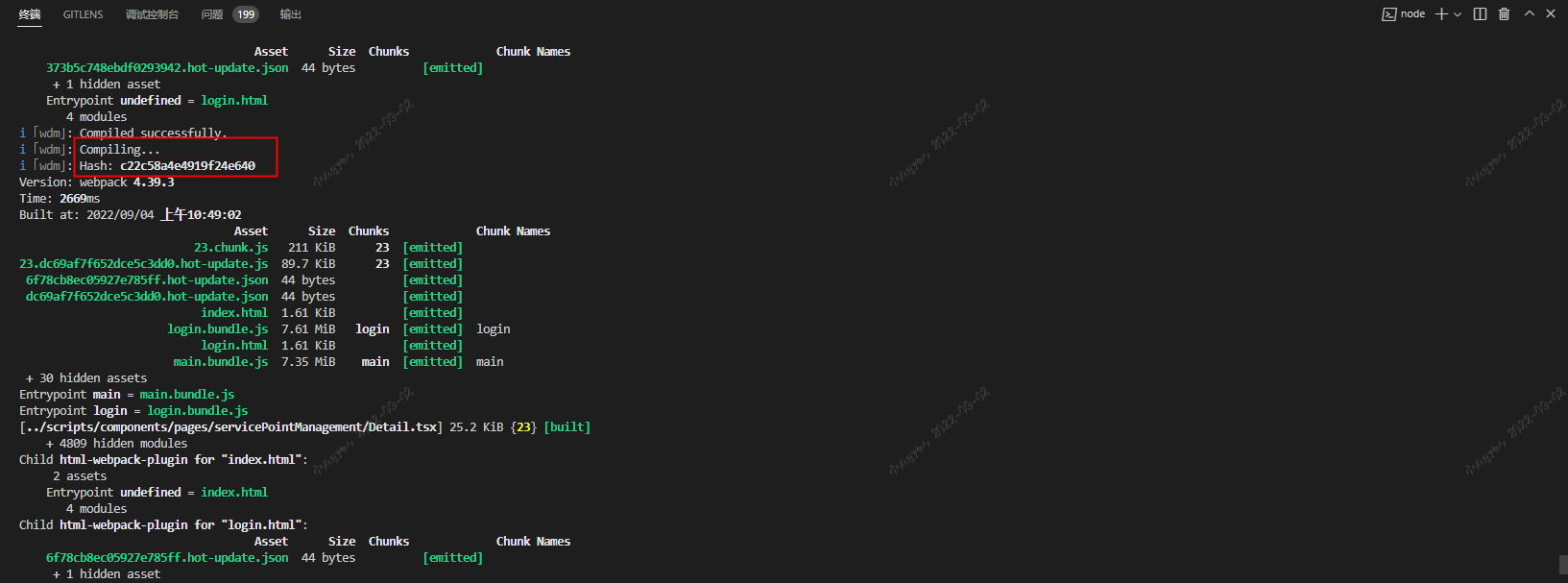Expand the terminal launch profile dropdown arrow
Screen dimensions: 1568x583
coord(1458,14)
